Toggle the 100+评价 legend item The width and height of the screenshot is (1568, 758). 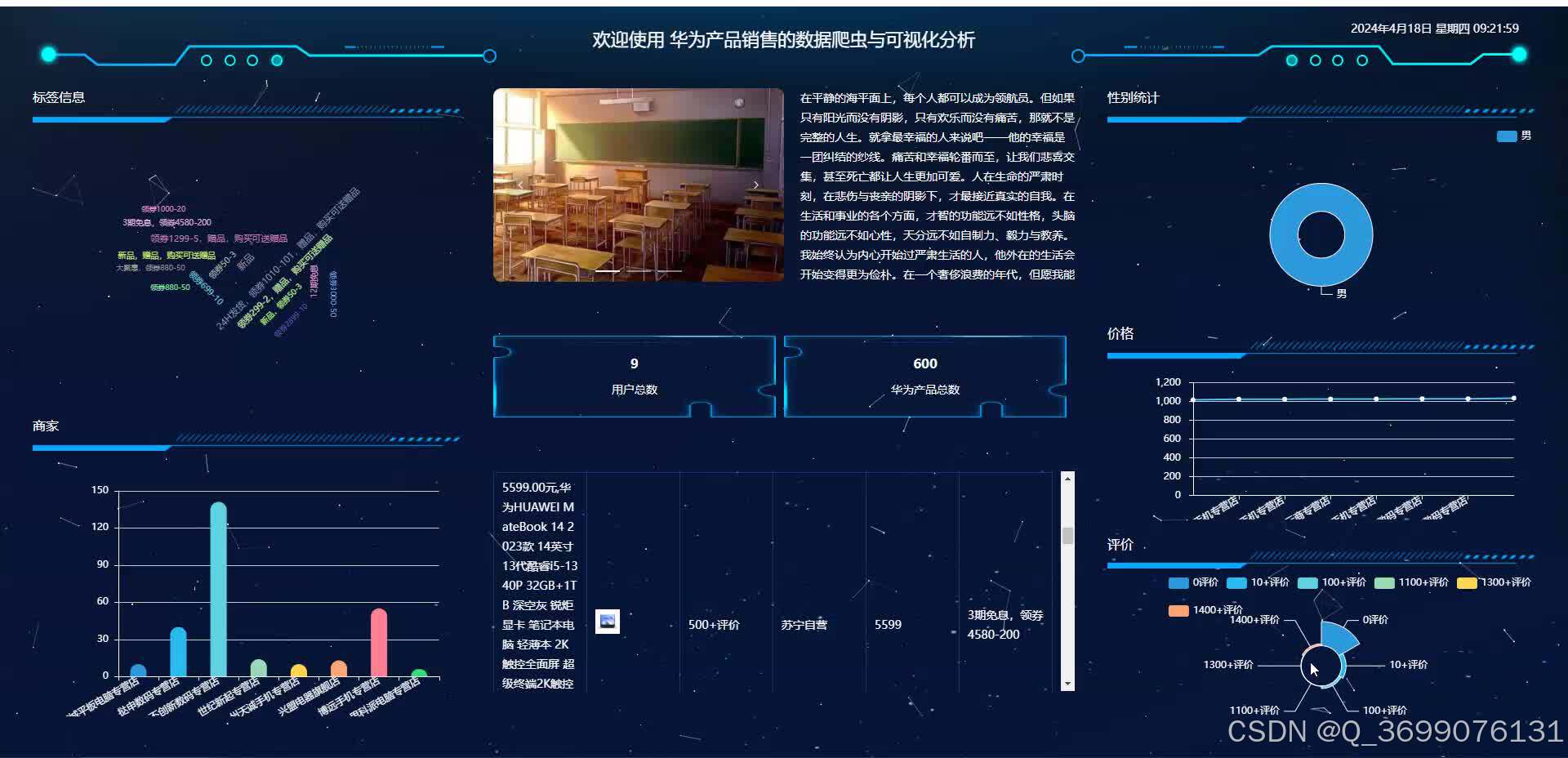point(1331,582)
